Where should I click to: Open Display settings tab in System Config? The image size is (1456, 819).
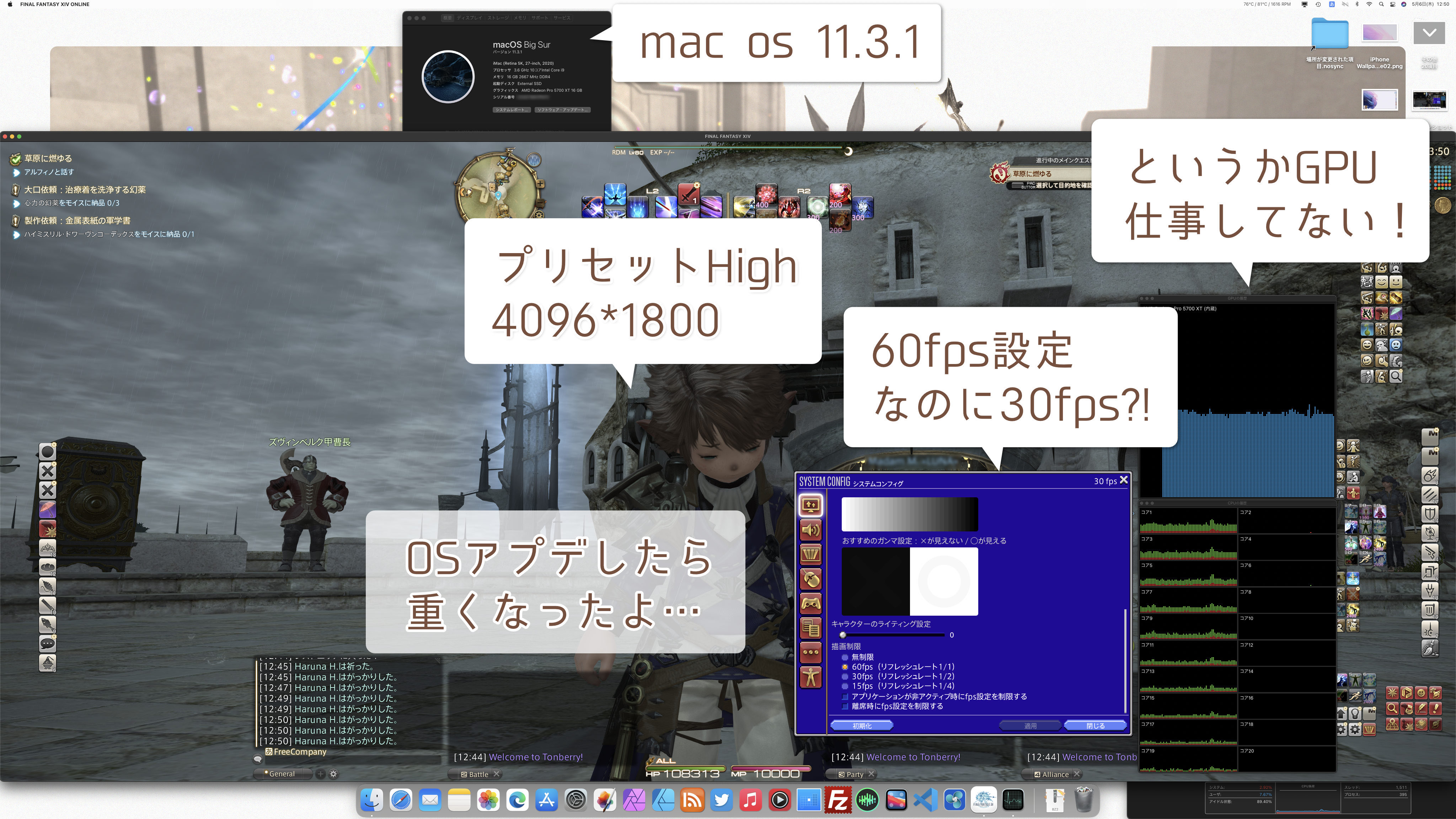pos(810,505)
